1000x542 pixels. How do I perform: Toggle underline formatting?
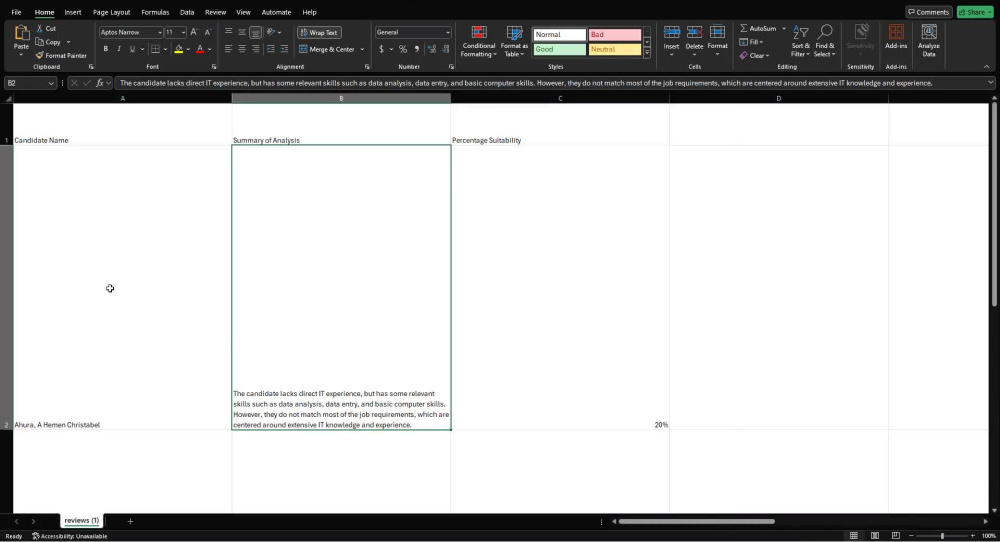point(132,49)
